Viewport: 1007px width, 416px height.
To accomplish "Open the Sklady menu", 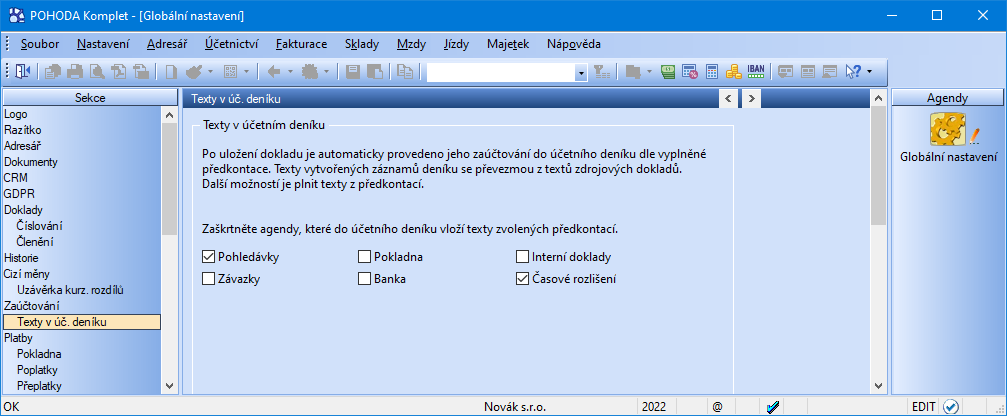I will coord(362,44).
